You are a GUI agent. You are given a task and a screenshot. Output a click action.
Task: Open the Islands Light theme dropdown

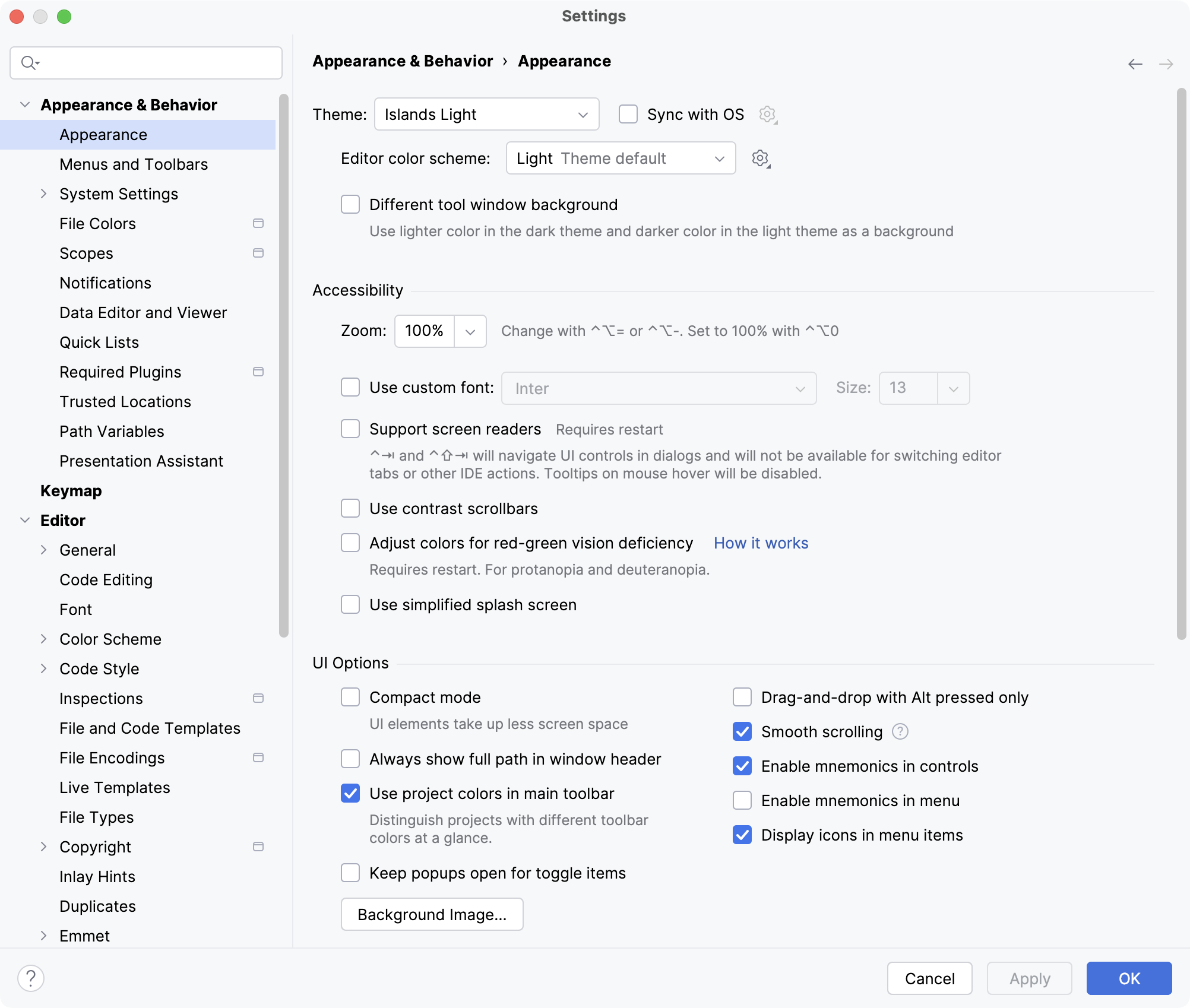point(486,114)
